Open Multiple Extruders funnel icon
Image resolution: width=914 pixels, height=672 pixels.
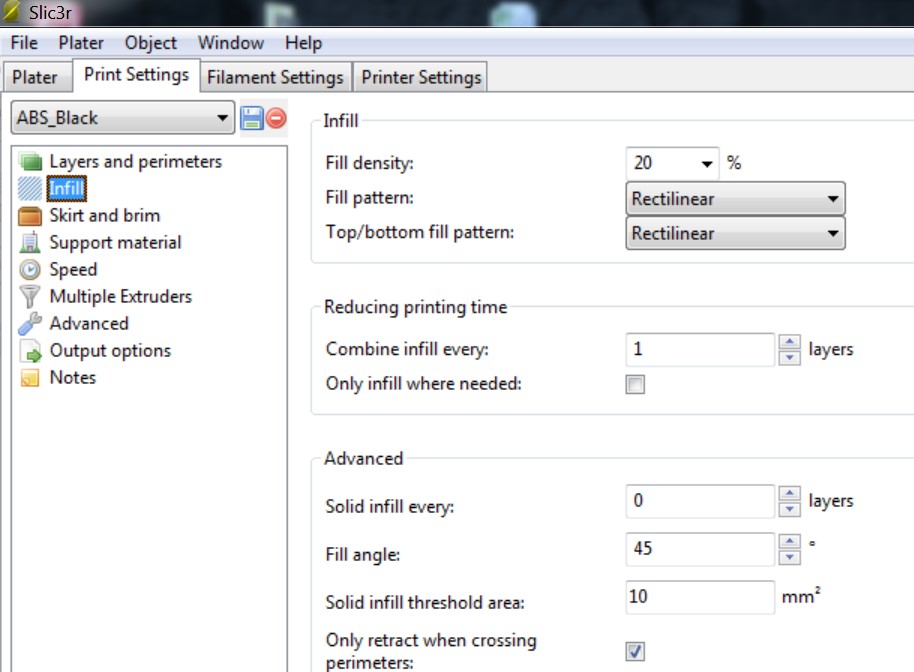click(31, 297)
